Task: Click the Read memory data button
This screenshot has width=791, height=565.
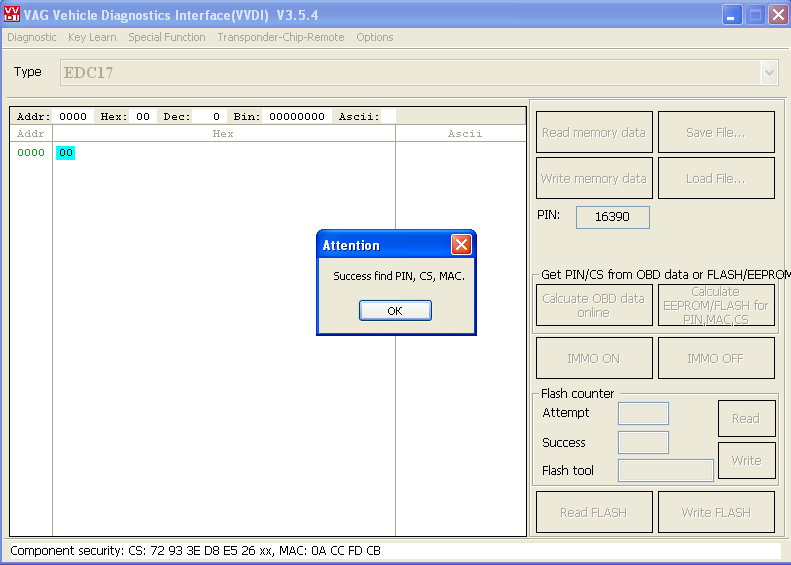Action: click(x=594, y=132)
